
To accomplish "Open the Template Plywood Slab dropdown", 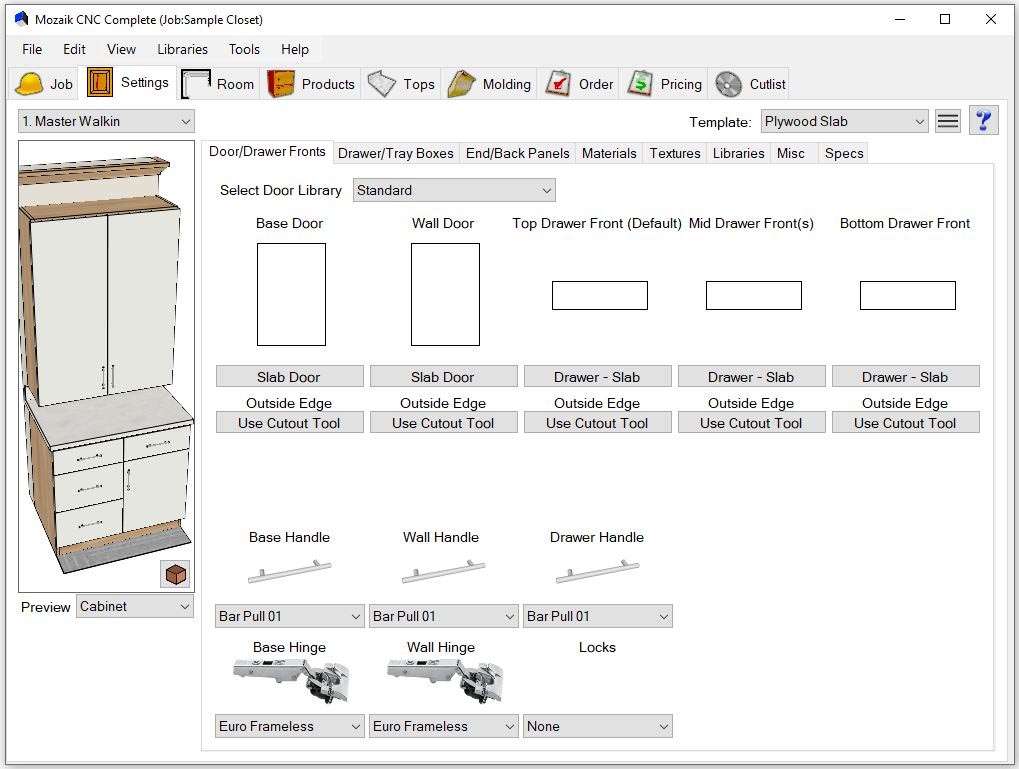I will coord(845,121).
